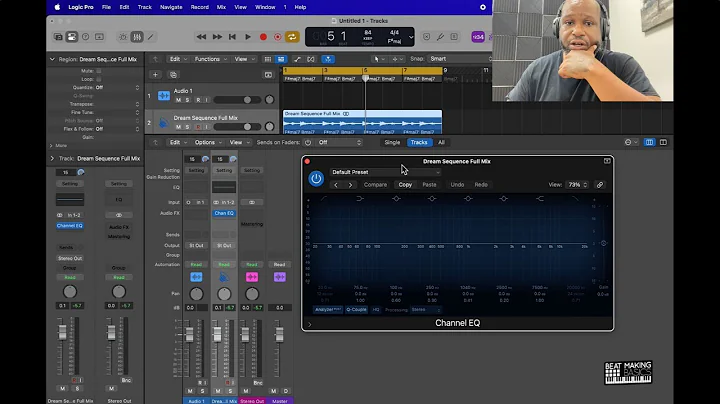Open Quick Help question-mark icon

[x=85, y=37]
